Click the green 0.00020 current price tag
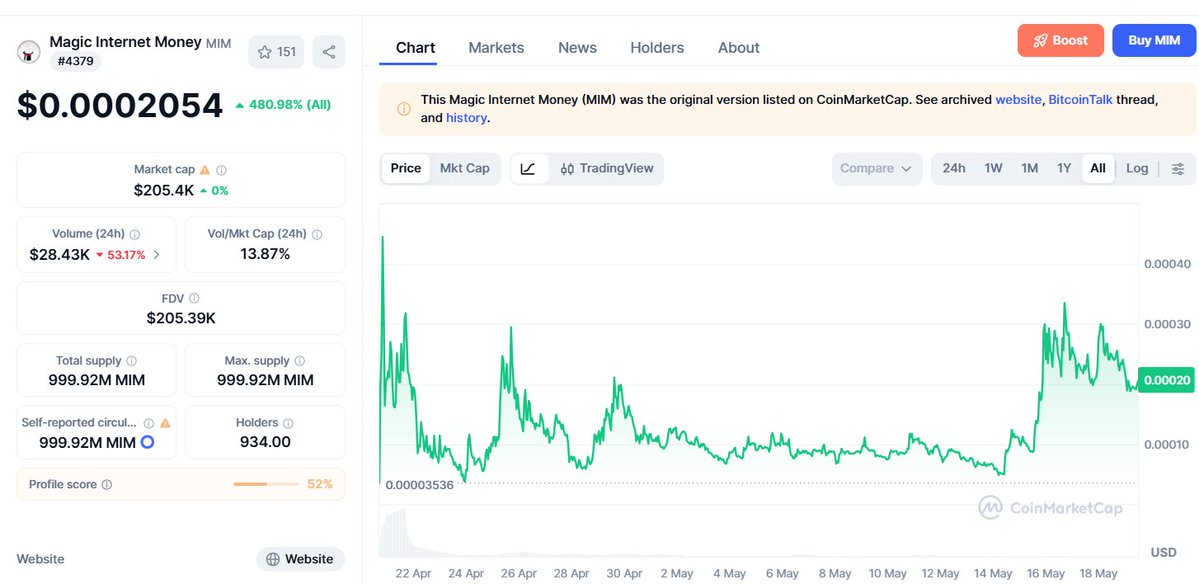1199x584 pixels. [1166, 380]
